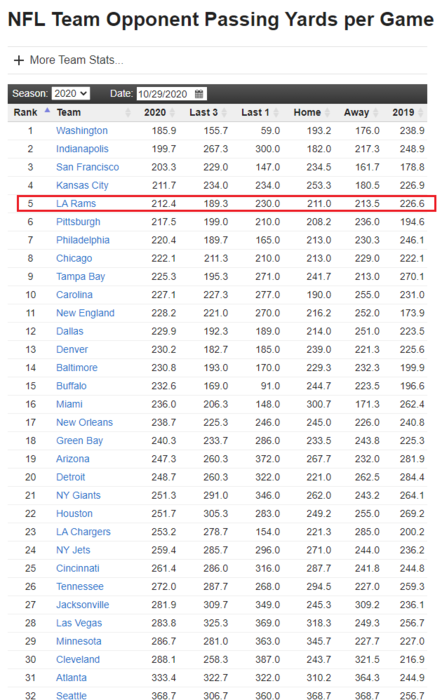
Task: Click the Rank ascending sort arrow
Action: click(x=47, y=110)
